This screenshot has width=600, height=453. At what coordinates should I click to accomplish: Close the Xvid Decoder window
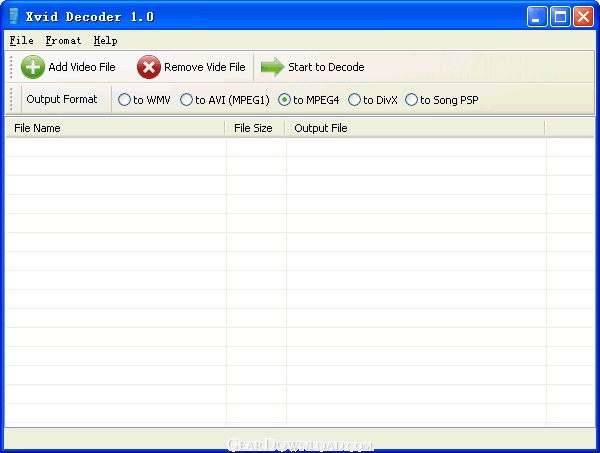tap(583, 16)
